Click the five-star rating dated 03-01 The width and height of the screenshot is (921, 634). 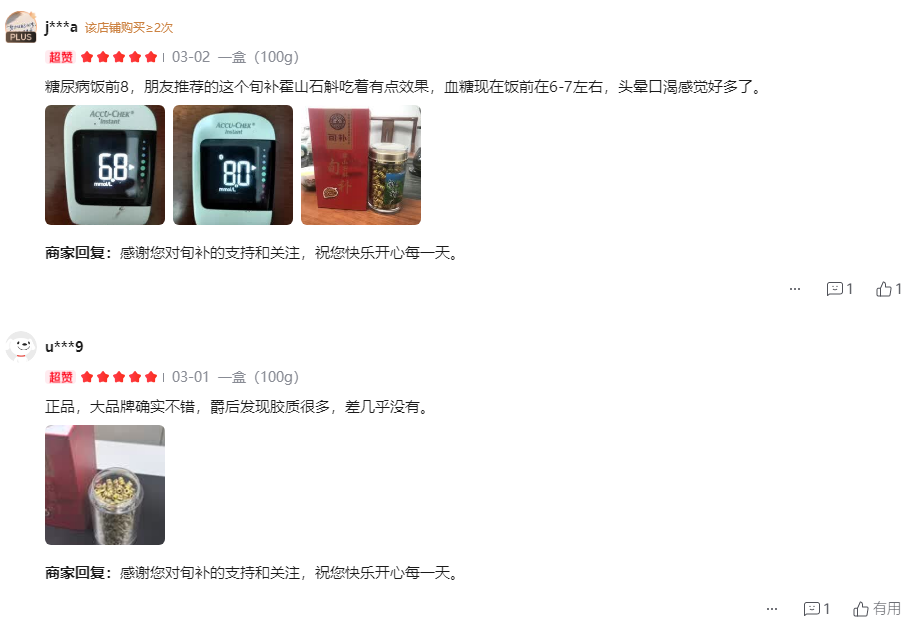pyautogui.click(x=119, y=377)
